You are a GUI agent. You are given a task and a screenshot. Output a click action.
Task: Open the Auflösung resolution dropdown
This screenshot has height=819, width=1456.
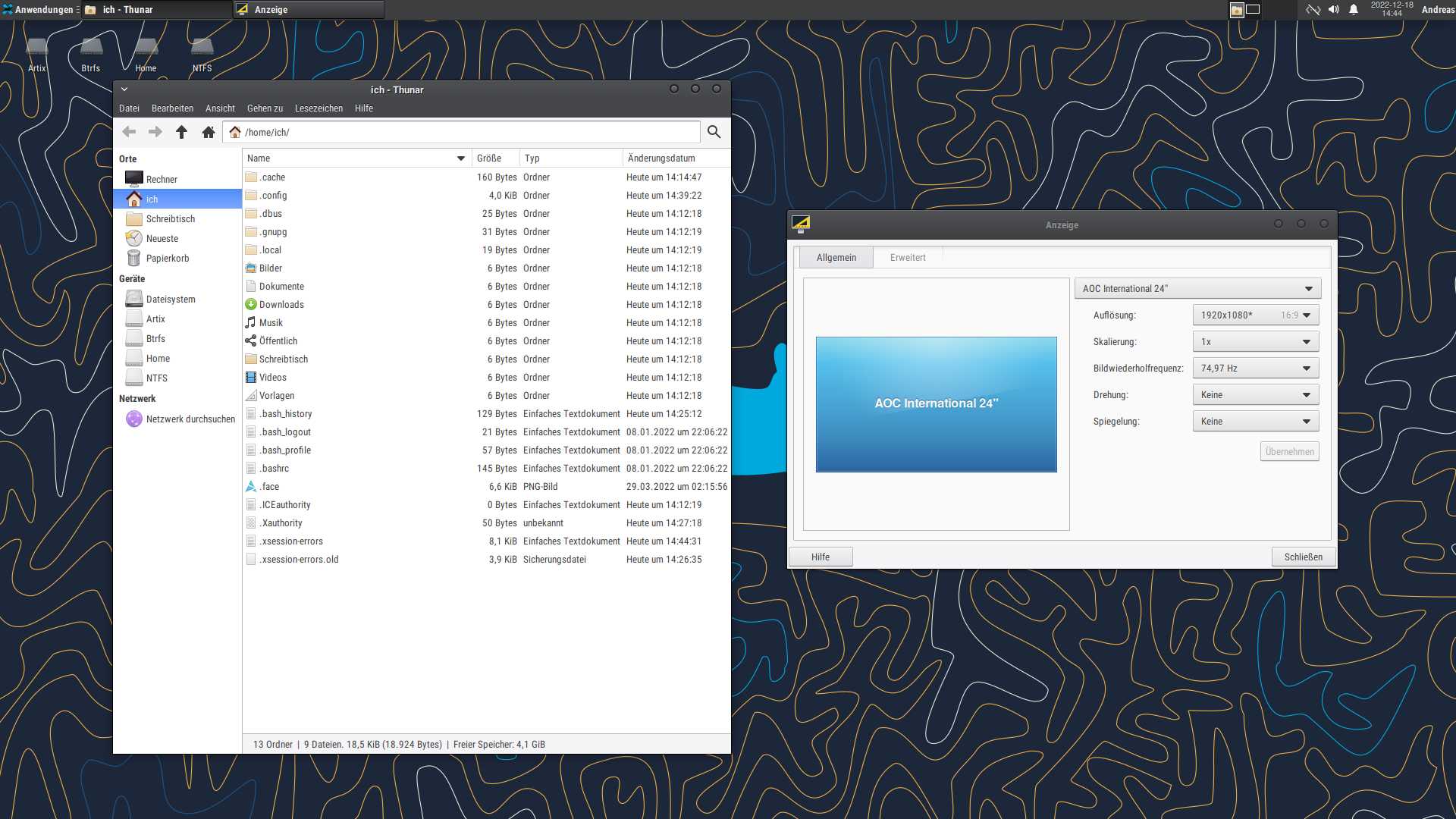pyautogui.click(x=1255, y=315)
